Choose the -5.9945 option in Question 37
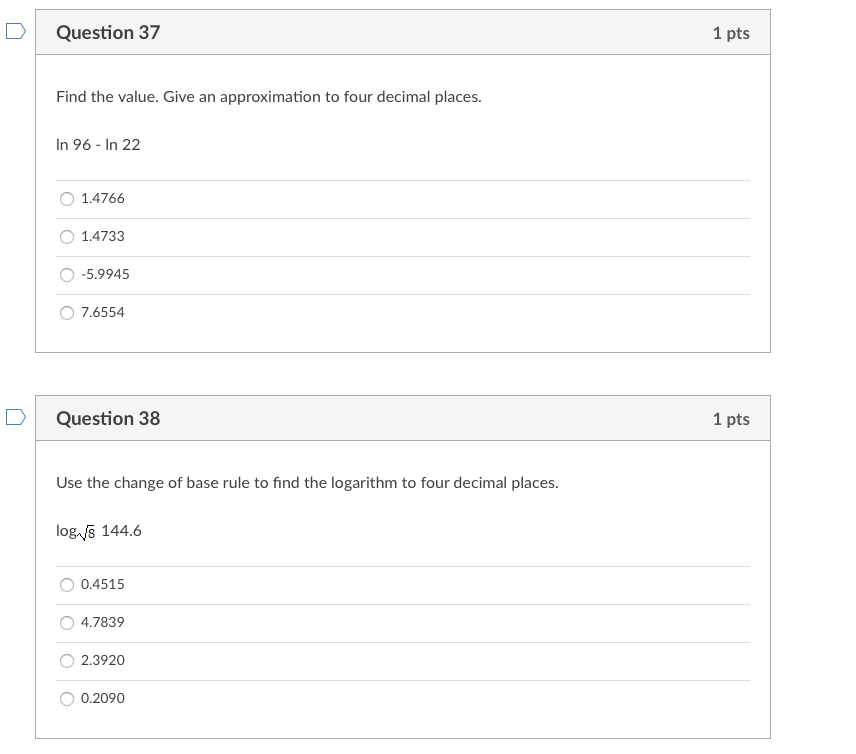Image resolution: width=856 pixels, height=754 pixels. click(66, 274)
